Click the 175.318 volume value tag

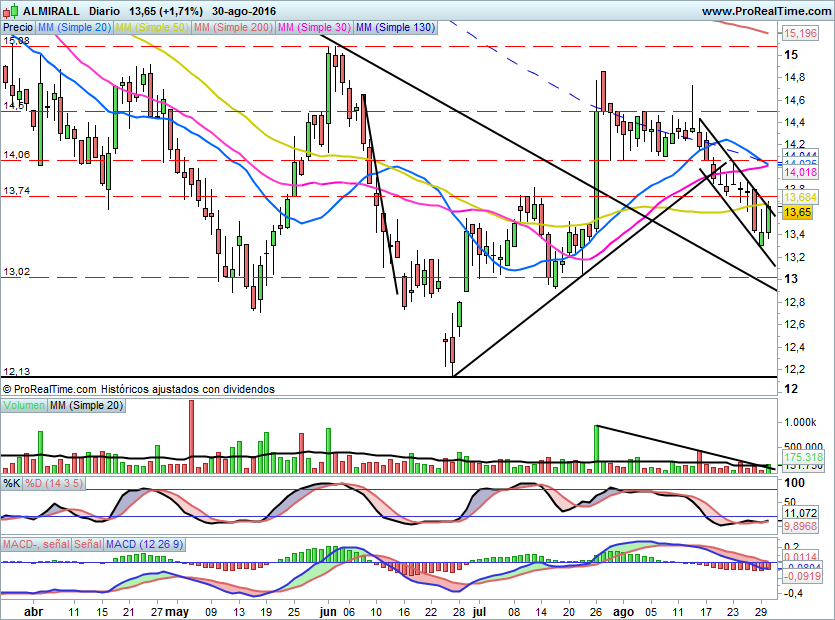pyautogui.click(x=804, y=457)
